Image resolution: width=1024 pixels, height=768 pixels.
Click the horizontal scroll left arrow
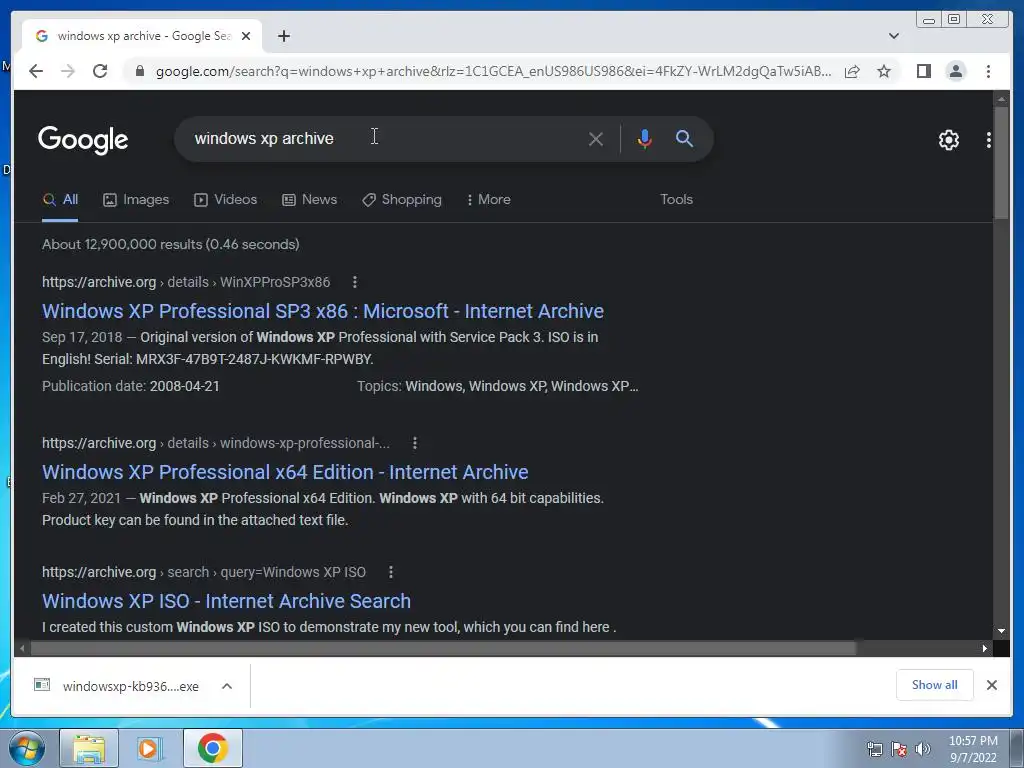(22, 648)
